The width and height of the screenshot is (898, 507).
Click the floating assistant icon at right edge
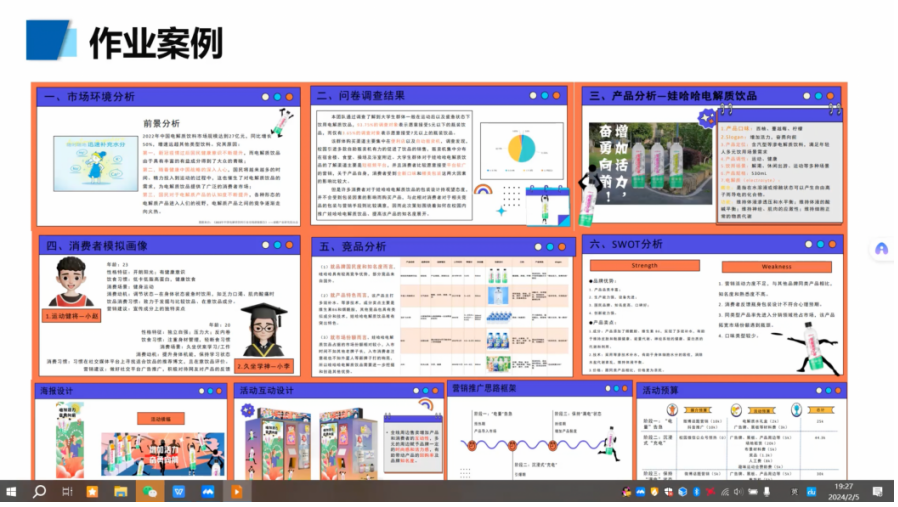click(881, 249)
